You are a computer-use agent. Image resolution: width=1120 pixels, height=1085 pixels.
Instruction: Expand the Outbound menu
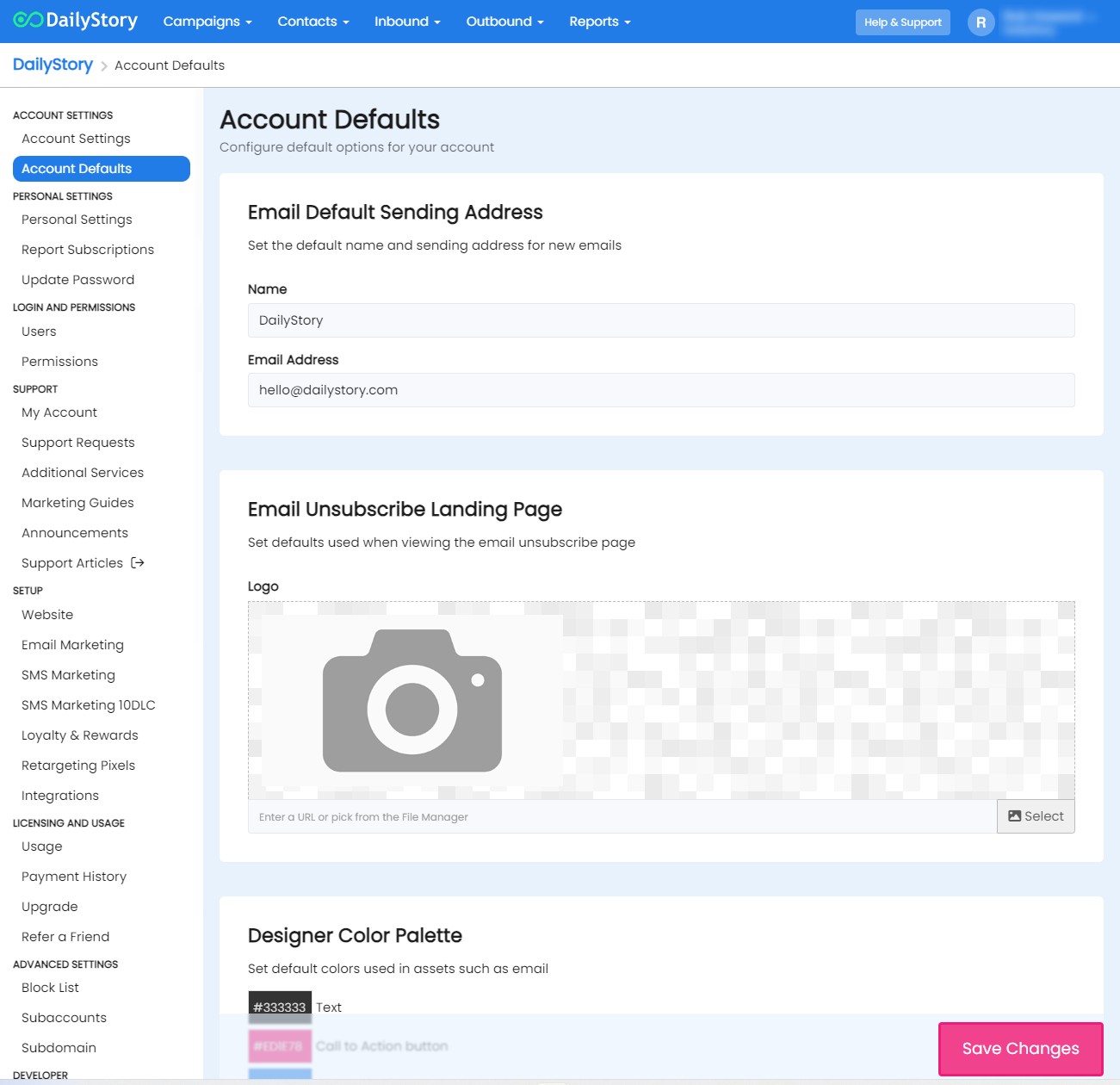click(504, 22)
